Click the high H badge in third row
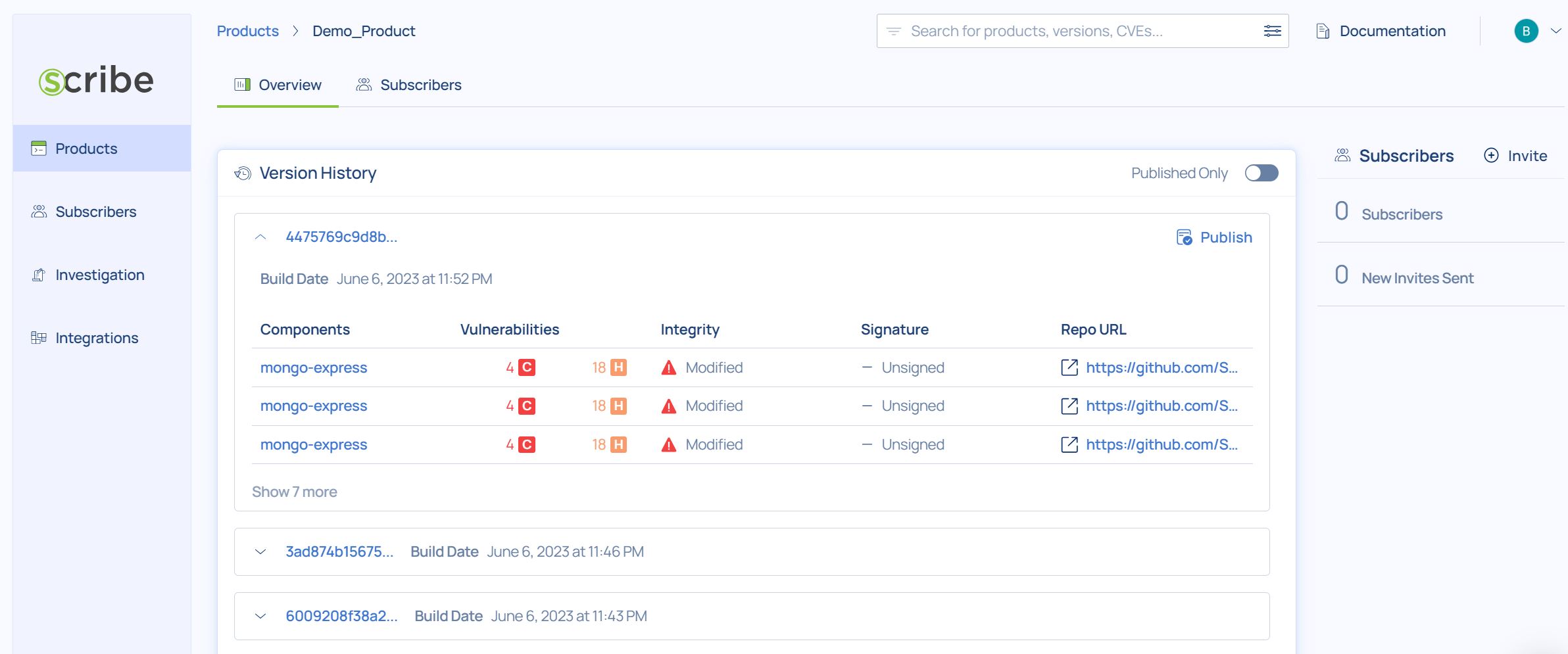The height and width of the screenshot is (654, 1568). 618,445
